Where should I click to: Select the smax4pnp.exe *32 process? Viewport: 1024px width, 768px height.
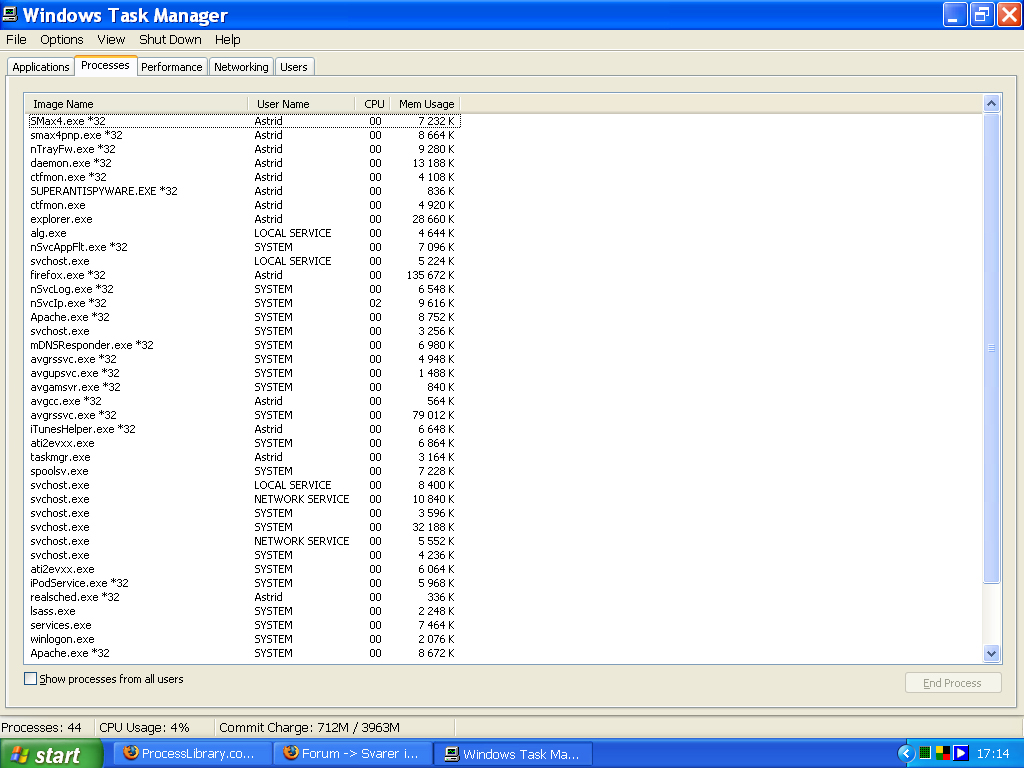point(244,135)
